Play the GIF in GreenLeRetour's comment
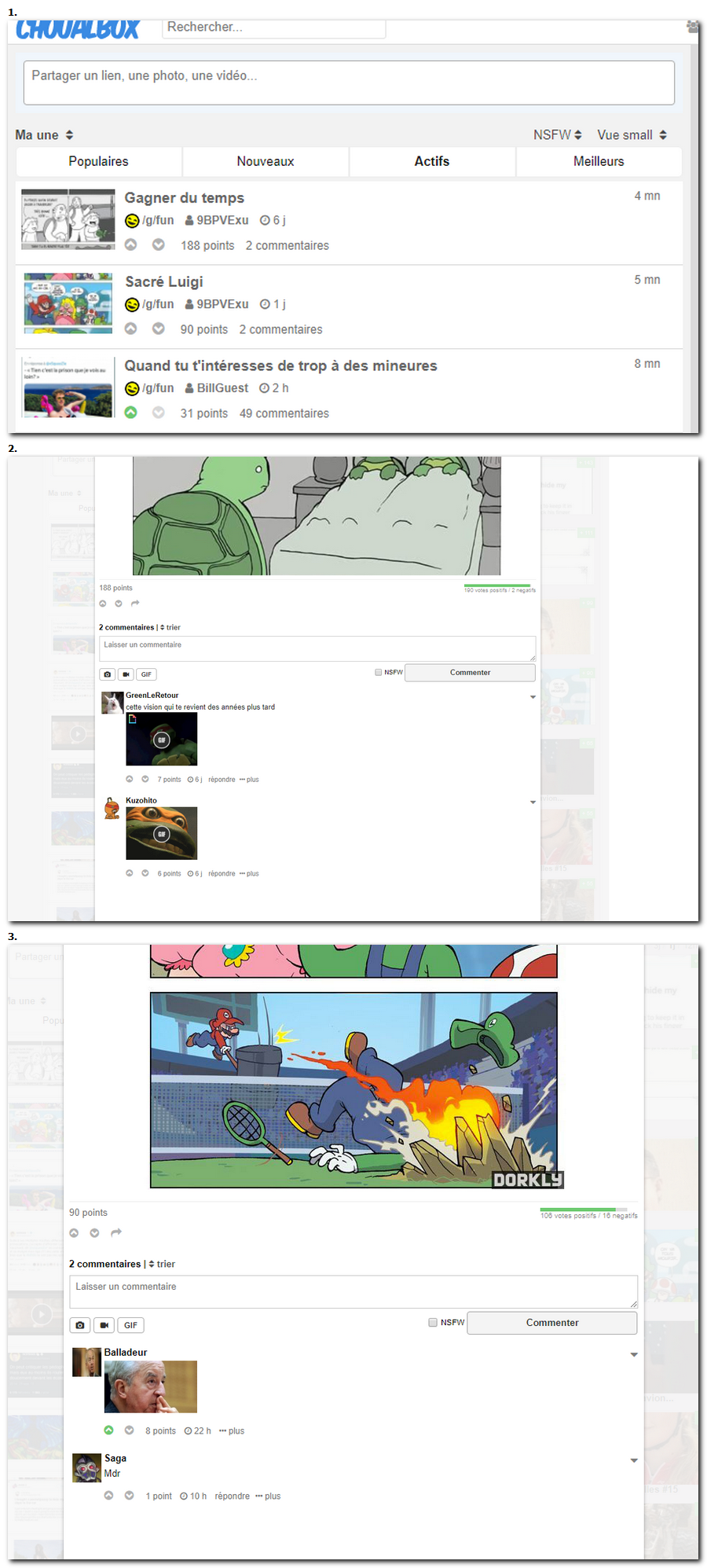 pos(162,740)
